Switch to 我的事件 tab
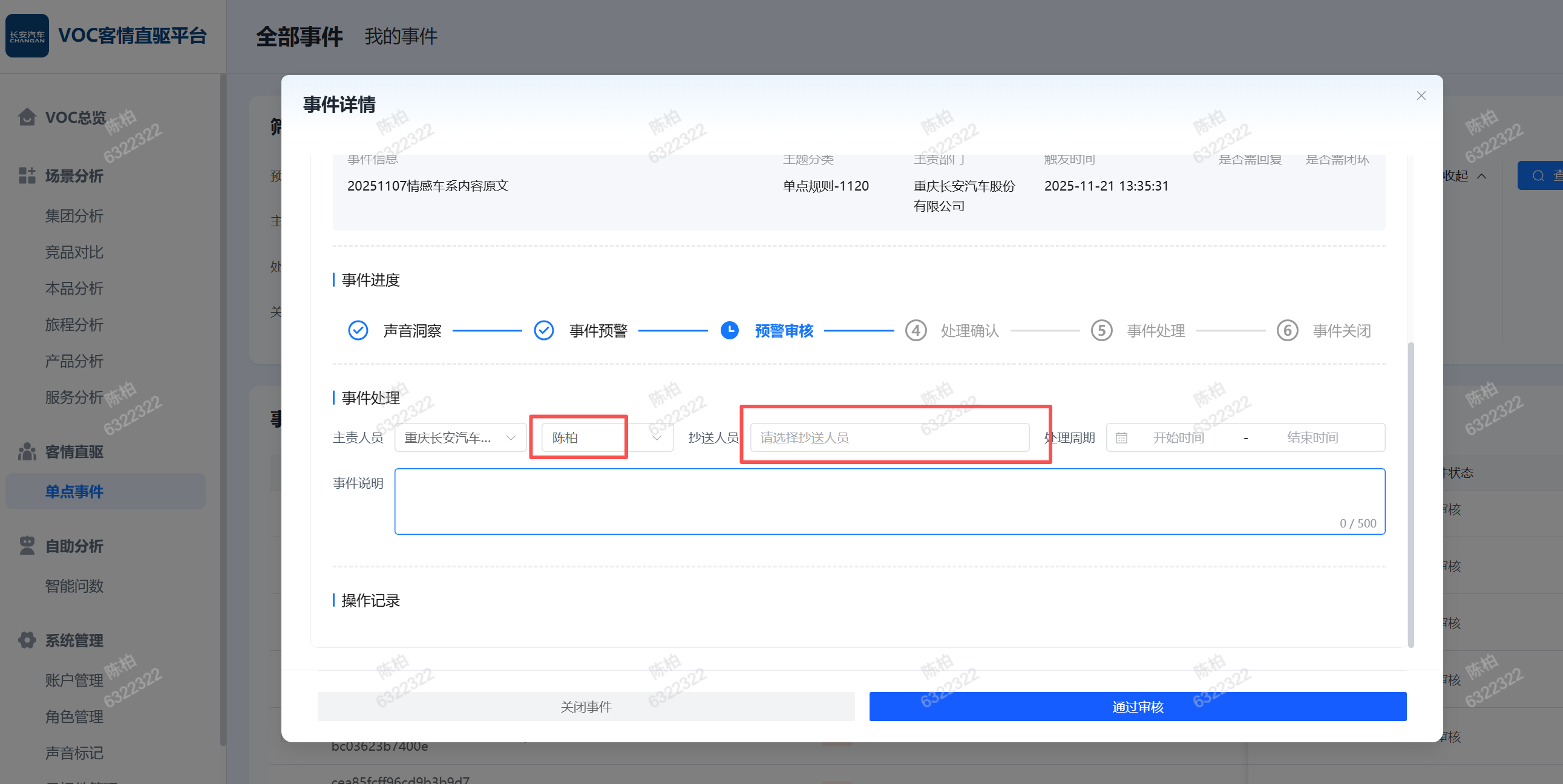Viewport: 1563px width, 784px height. tap(401, 36)
